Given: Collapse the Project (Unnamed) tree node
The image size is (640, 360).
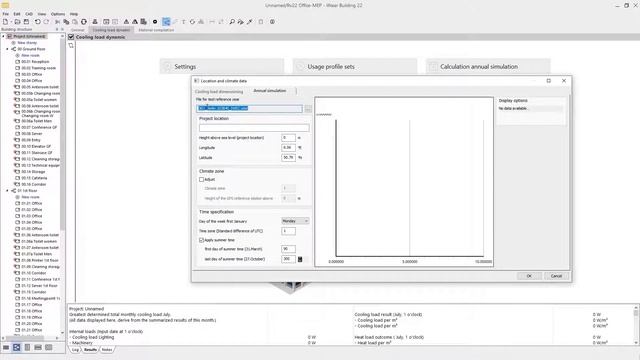Looking at the screenshot, I should (3, 36).
